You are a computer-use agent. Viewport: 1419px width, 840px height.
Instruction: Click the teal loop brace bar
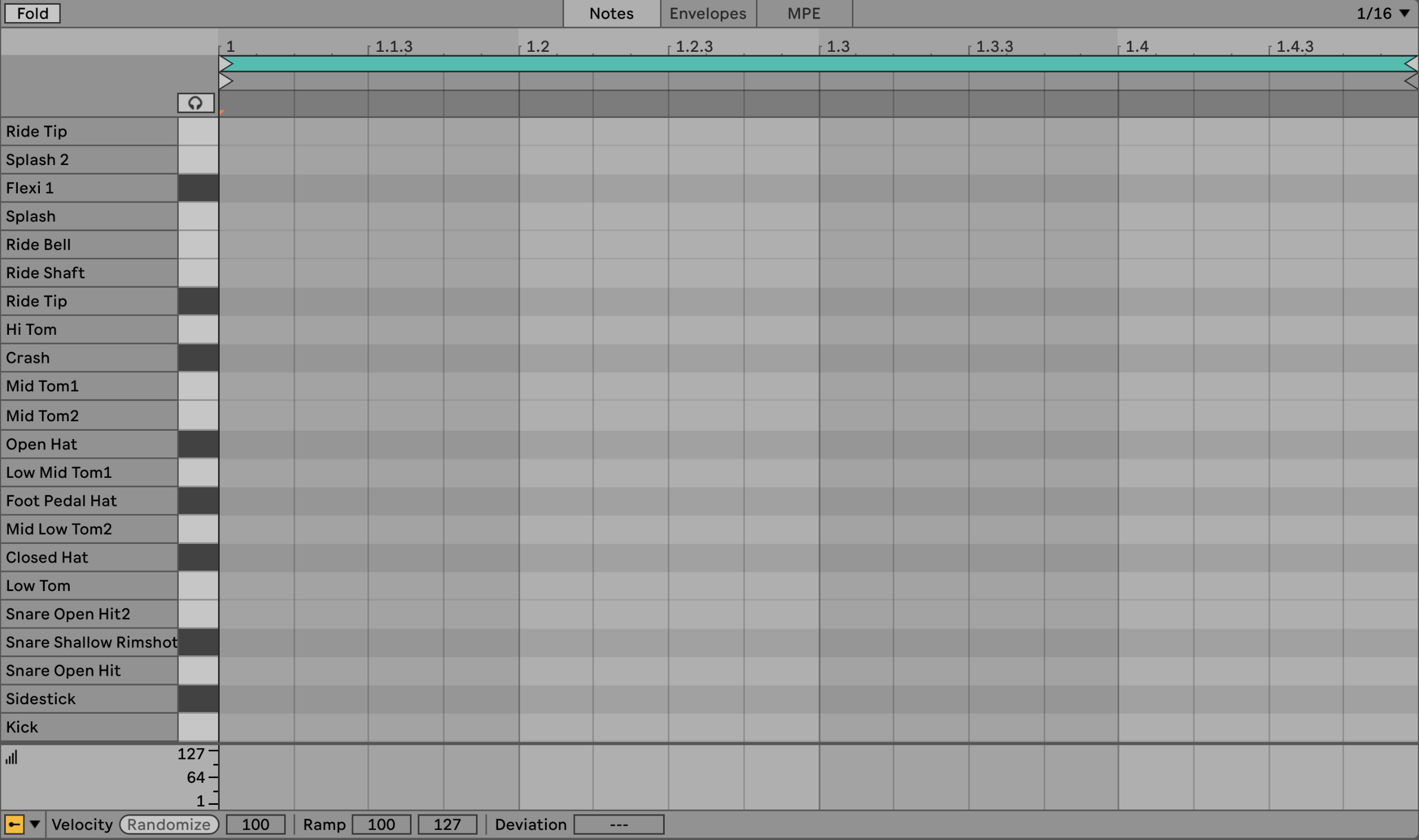[816, 64]
